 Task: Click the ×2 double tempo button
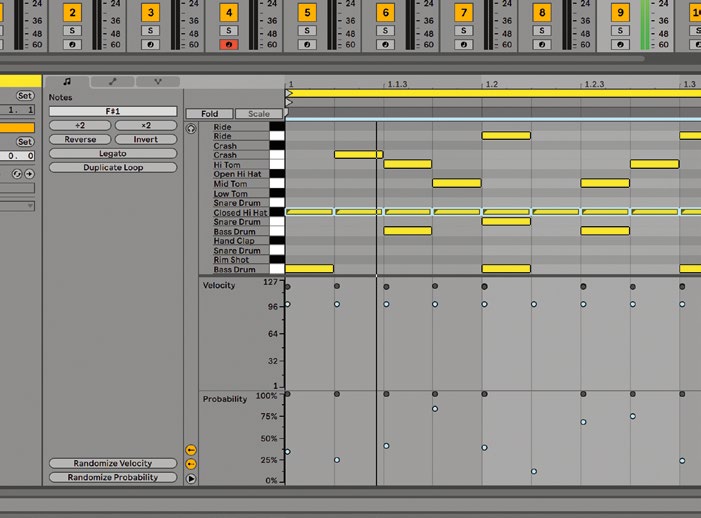(146, 126)
